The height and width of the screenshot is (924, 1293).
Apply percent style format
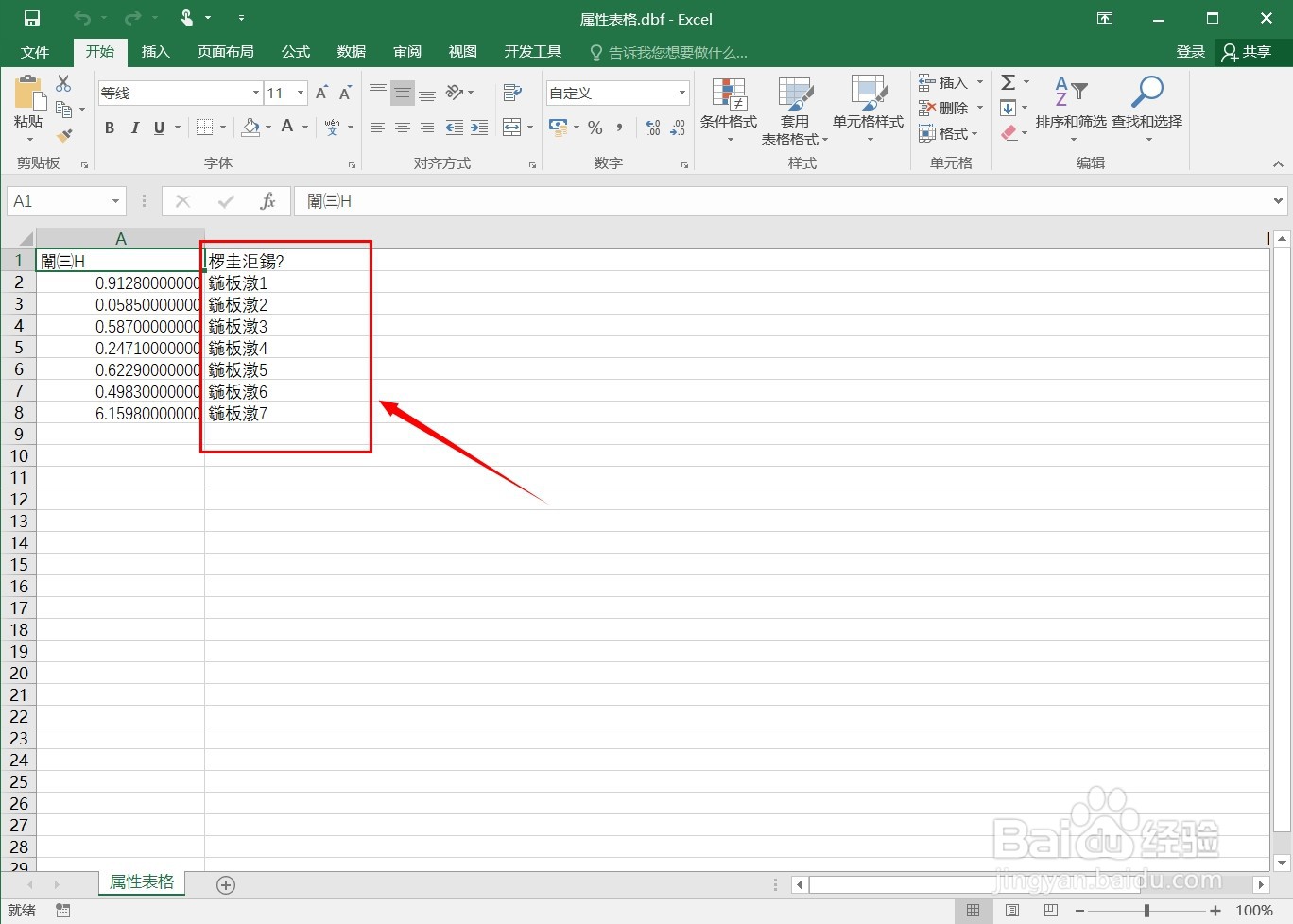(x=595, y=128)
